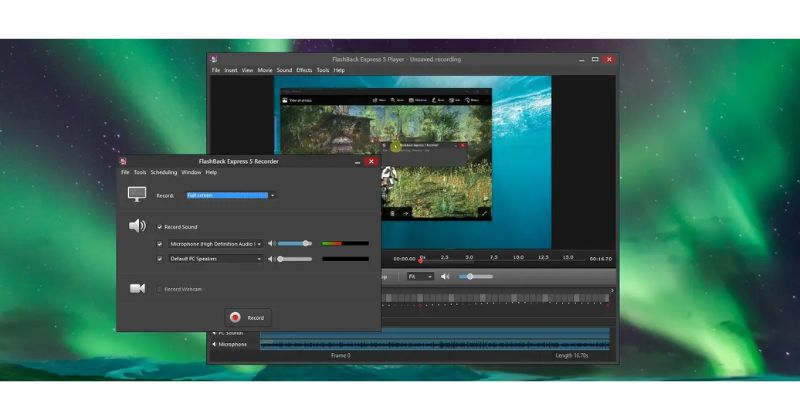Open the Default PC Speakers dropdown

click(x=215, y=259)
